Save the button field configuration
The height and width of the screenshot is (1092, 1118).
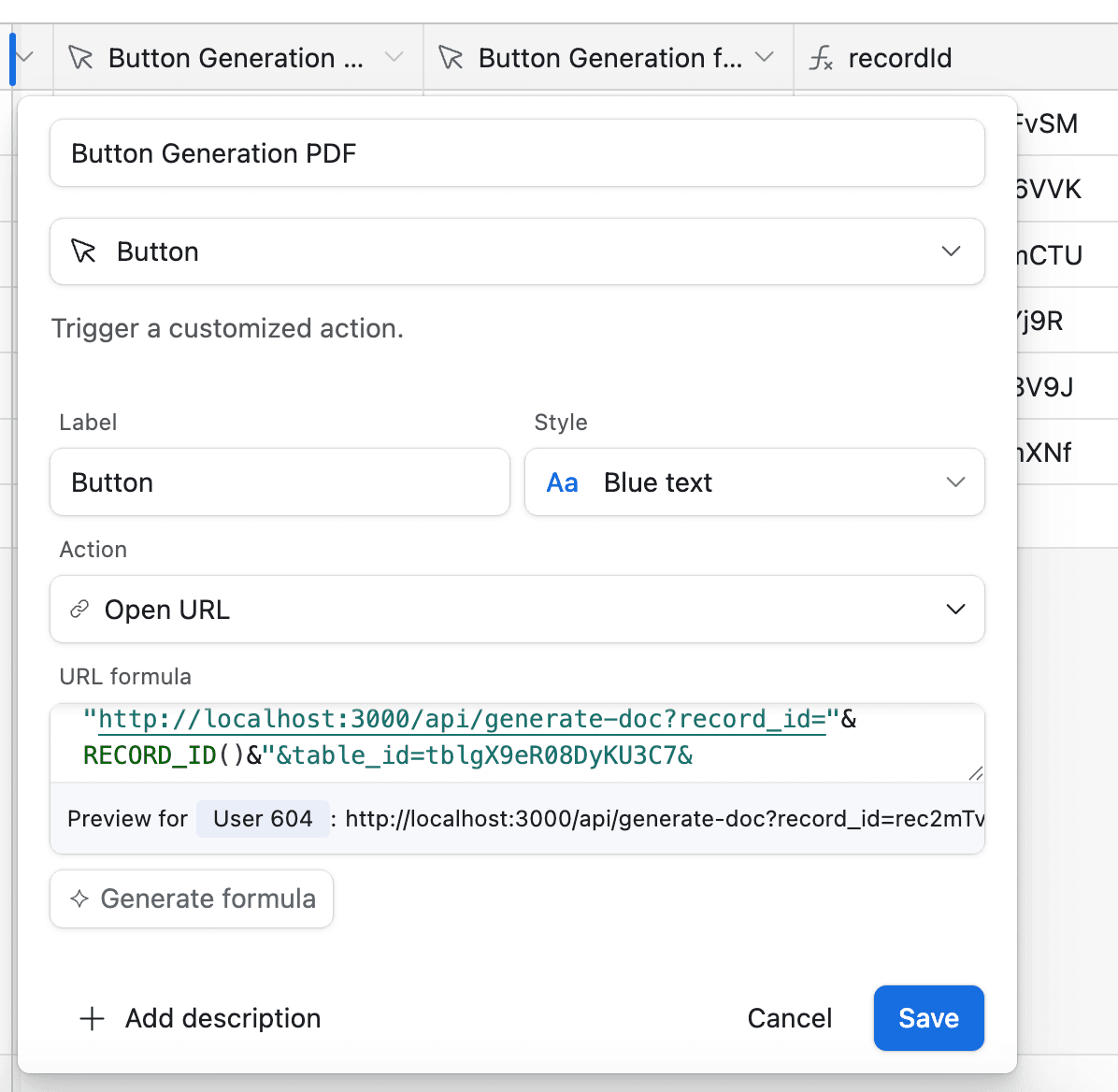click(x=928, y=1018)
